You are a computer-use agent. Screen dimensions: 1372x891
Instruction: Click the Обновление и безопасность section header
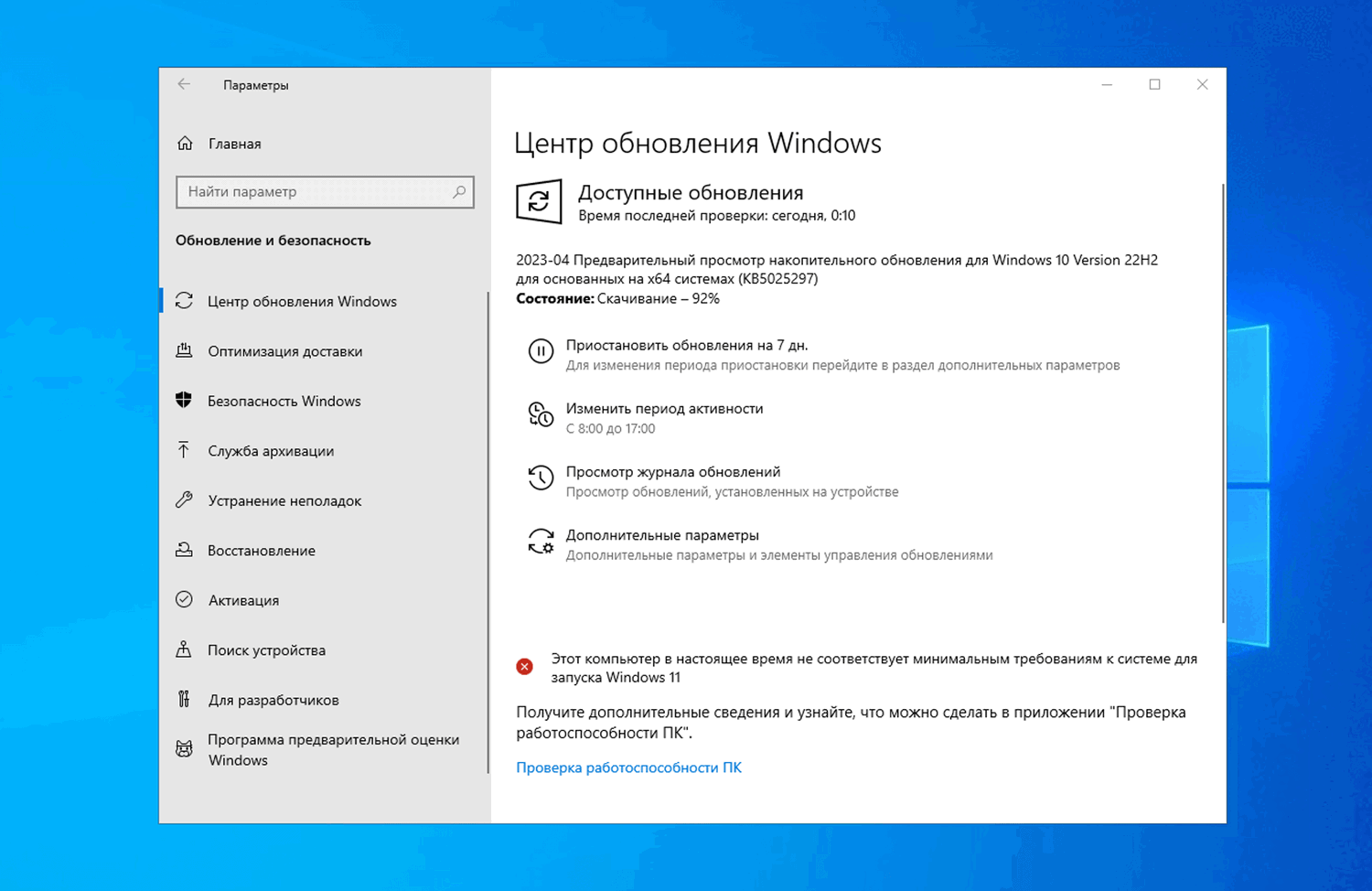pyautogui.click(x=273, y=240)
